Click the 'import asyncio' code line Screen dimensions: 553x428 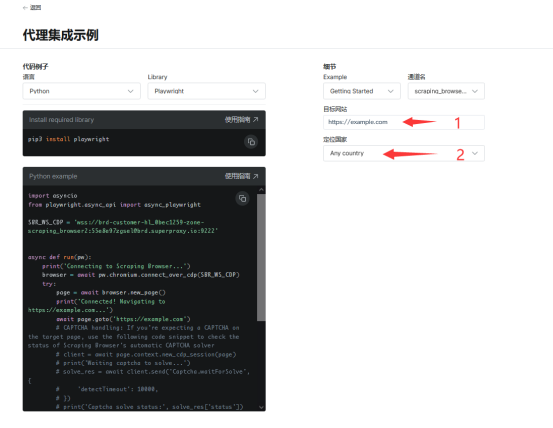53,195
